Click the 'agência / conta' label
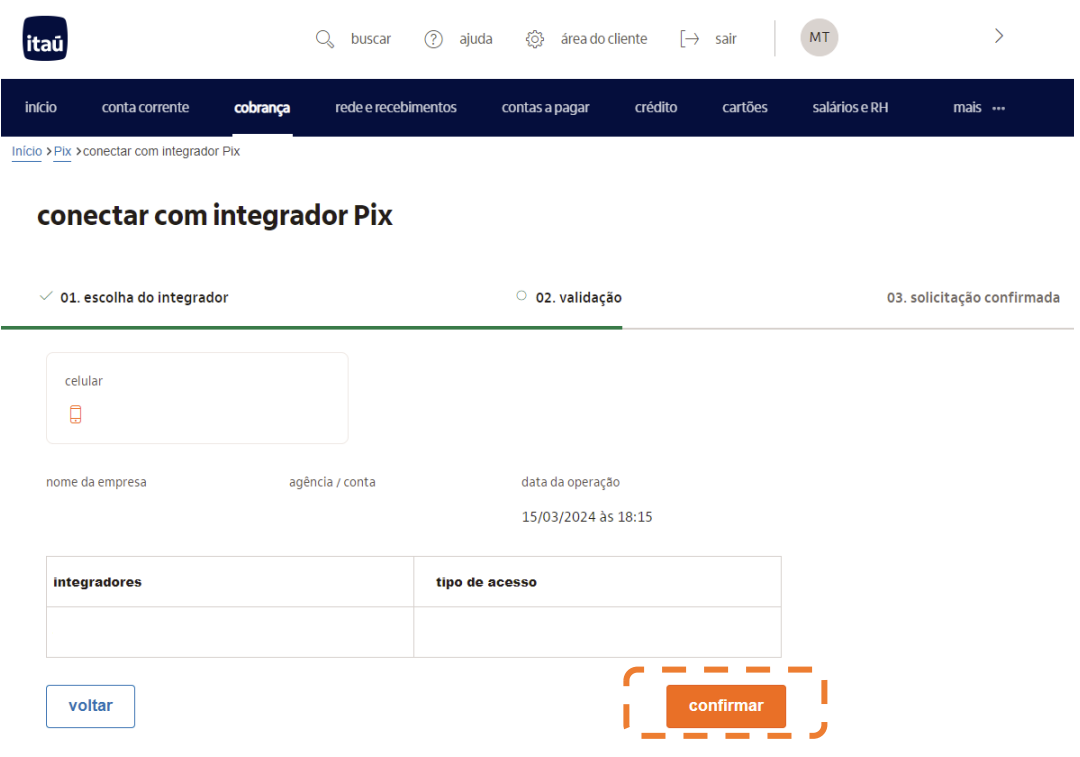Viewport: 1080px width, 757px height. [332, 482]
